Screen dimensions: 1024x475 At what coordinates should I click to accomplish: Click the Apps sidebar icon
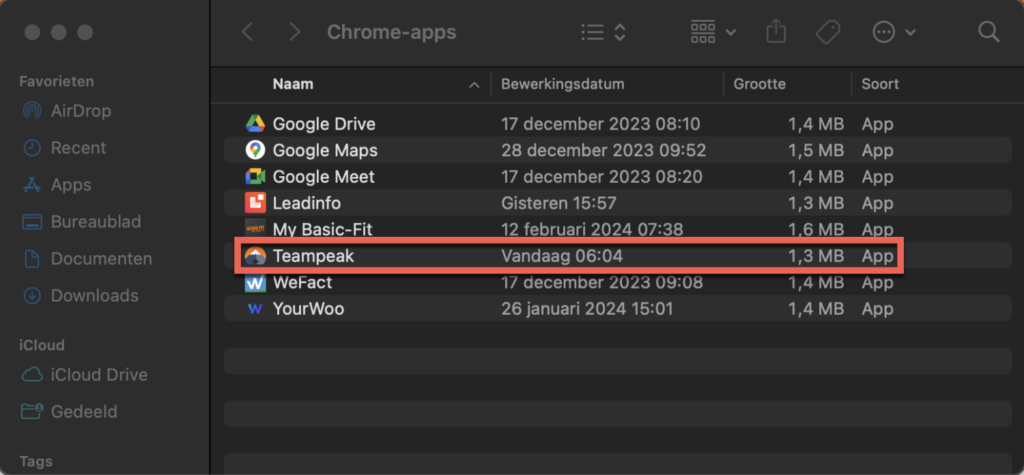pos(31,185)
